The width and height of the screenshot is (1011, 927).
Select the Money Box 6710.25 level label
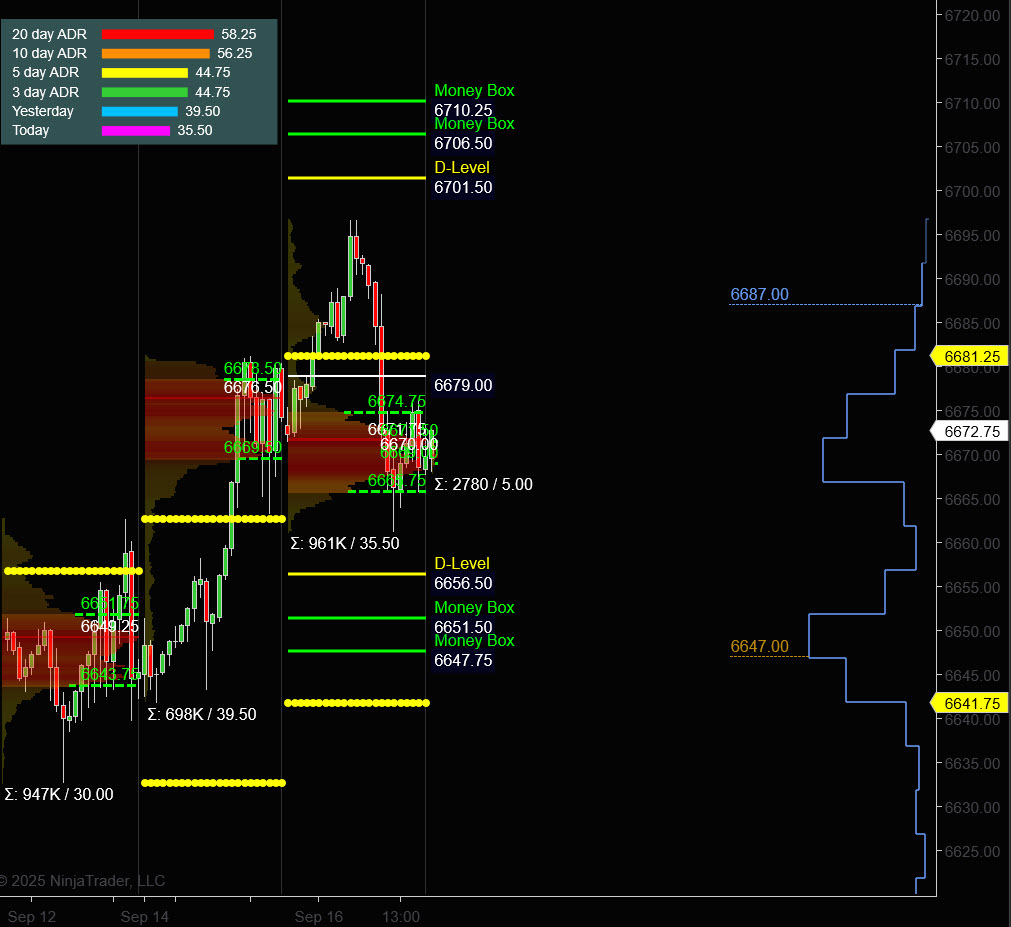pyautogui.click(x=463, y=110)
